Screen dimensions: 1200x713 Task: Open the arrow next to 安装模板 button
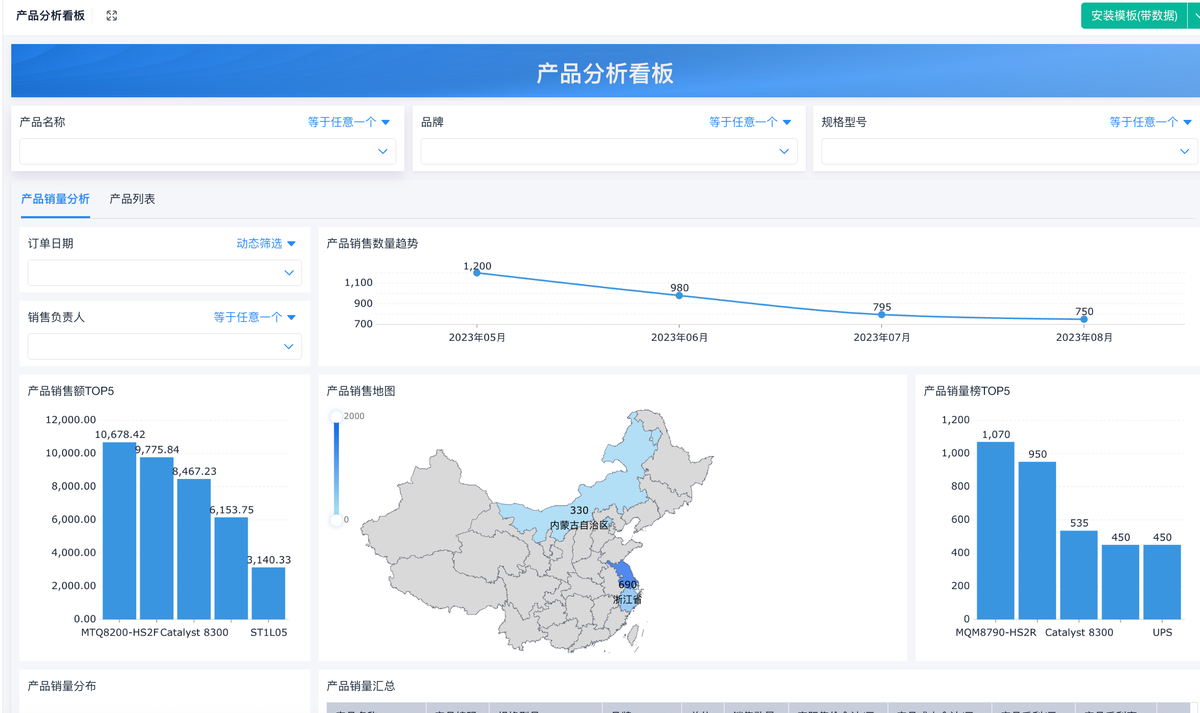click(1193, 16)
